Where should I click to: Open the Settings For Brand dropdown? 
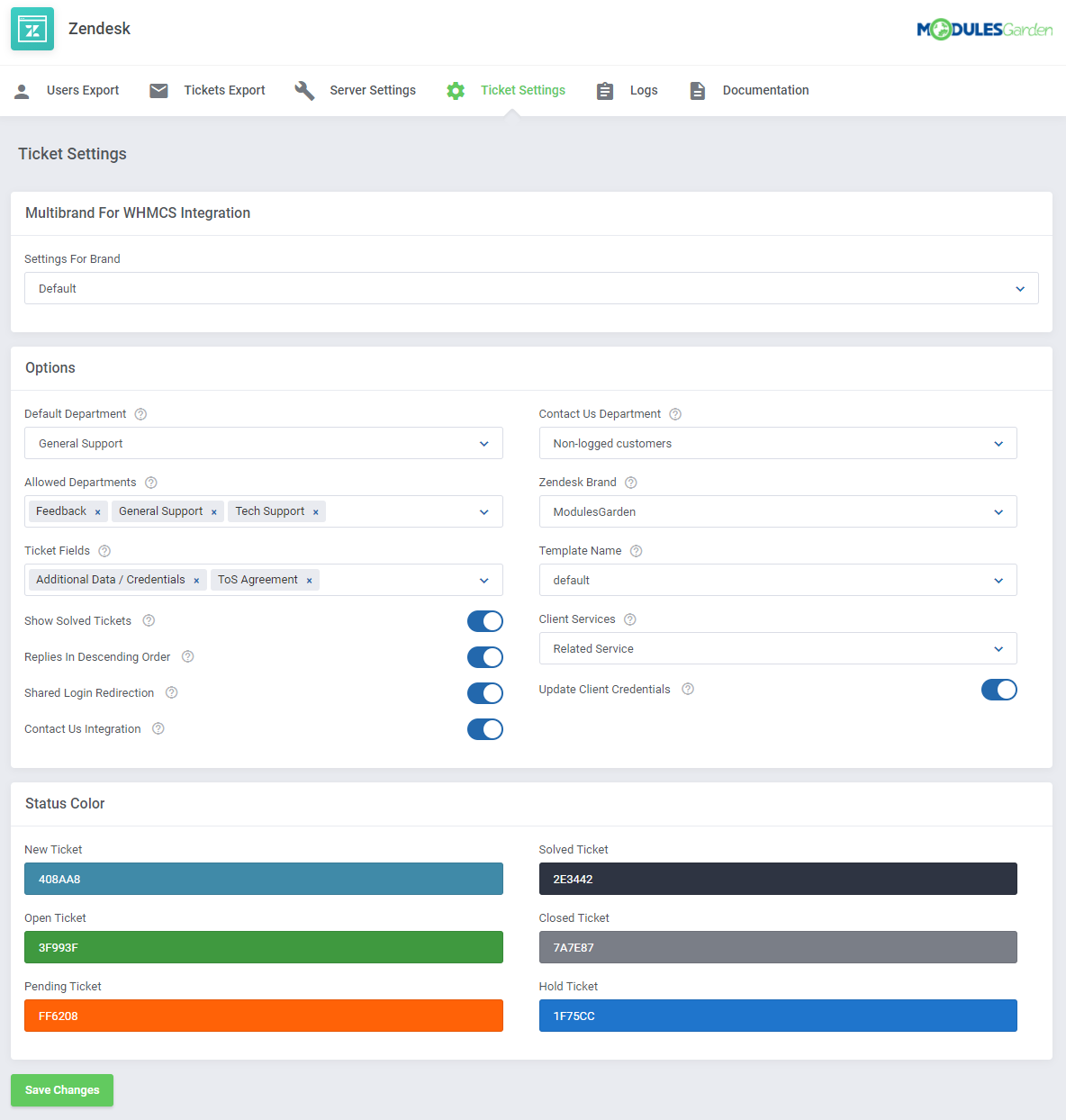click(x=532, y=288)
